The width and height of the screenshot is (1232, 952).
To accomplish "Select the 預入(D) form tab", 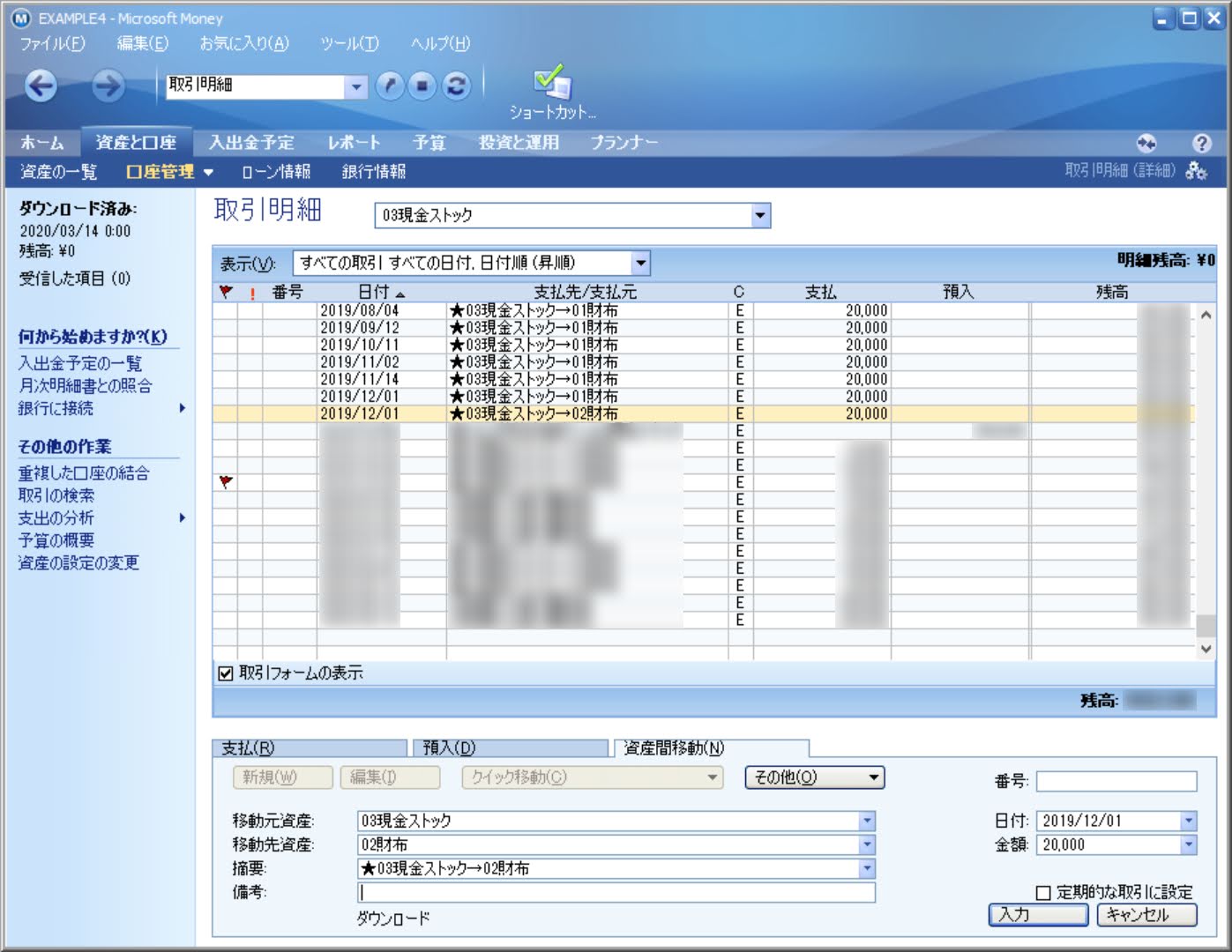I will [511, 748].
